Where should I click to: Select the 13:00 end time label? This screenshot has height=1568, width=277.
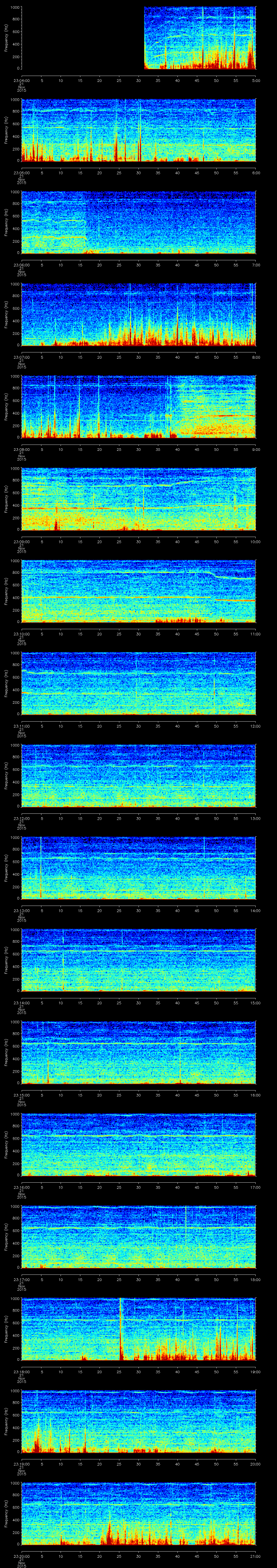pyautogui.click(x=256, y=819)
